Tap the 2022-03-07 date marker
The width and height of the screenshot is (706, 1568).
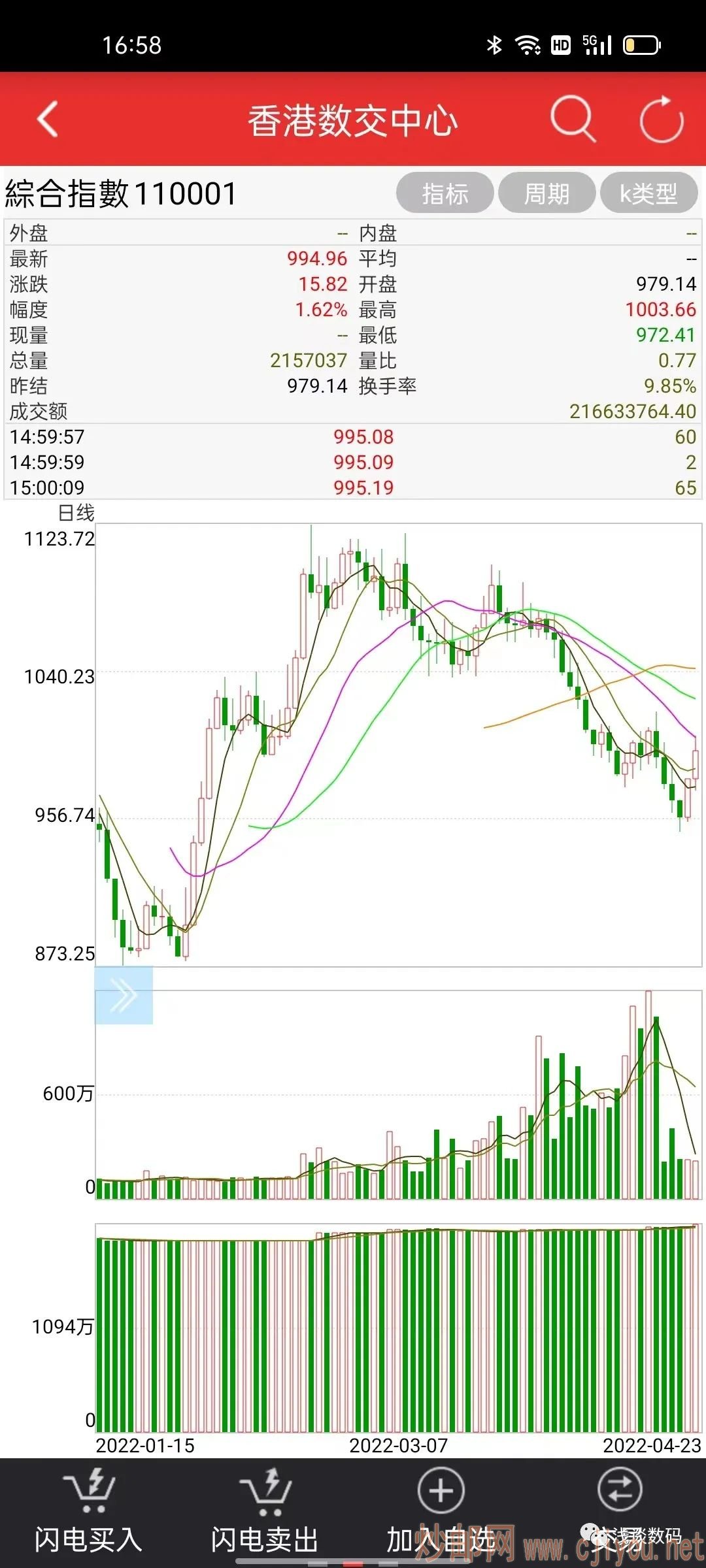click(x=398, y=1445)
